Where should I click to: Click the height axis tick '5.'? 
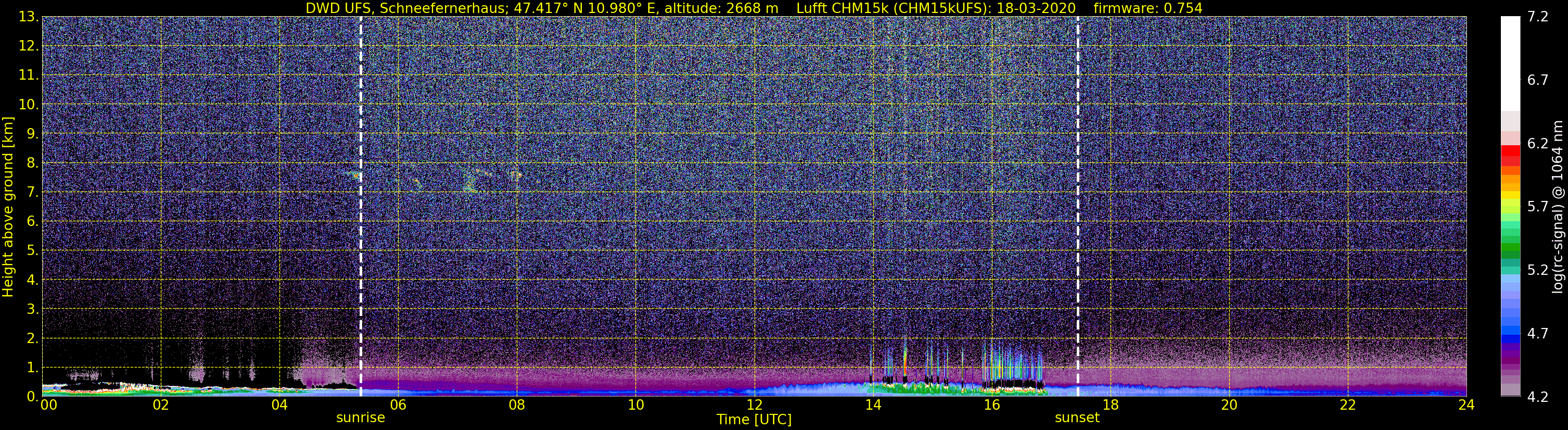(32, 251)
